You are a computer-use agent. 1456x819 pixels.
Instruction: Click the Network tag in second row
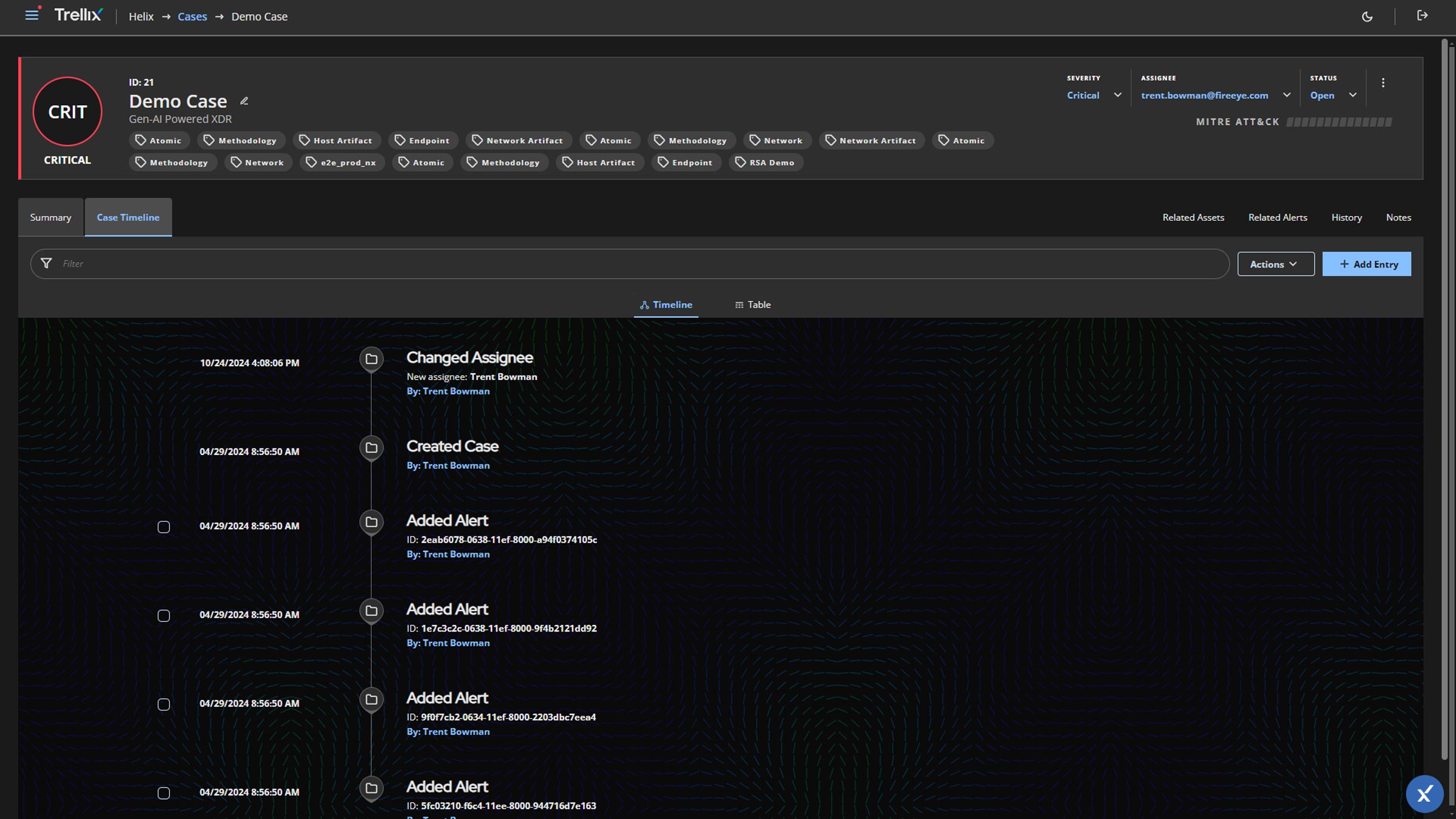click(x=258, y=163)
